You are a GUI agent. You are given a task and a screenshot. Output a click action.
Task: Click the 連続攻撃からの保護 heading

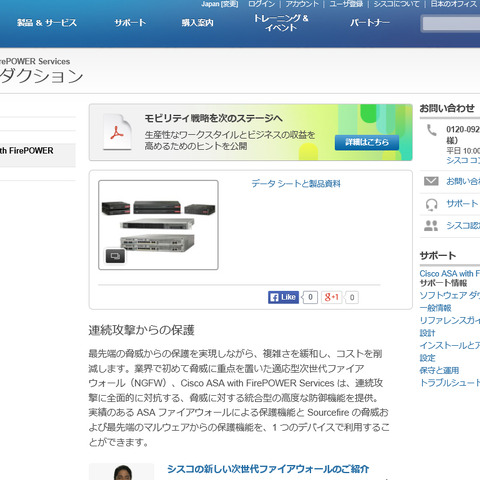pos(141,330)
